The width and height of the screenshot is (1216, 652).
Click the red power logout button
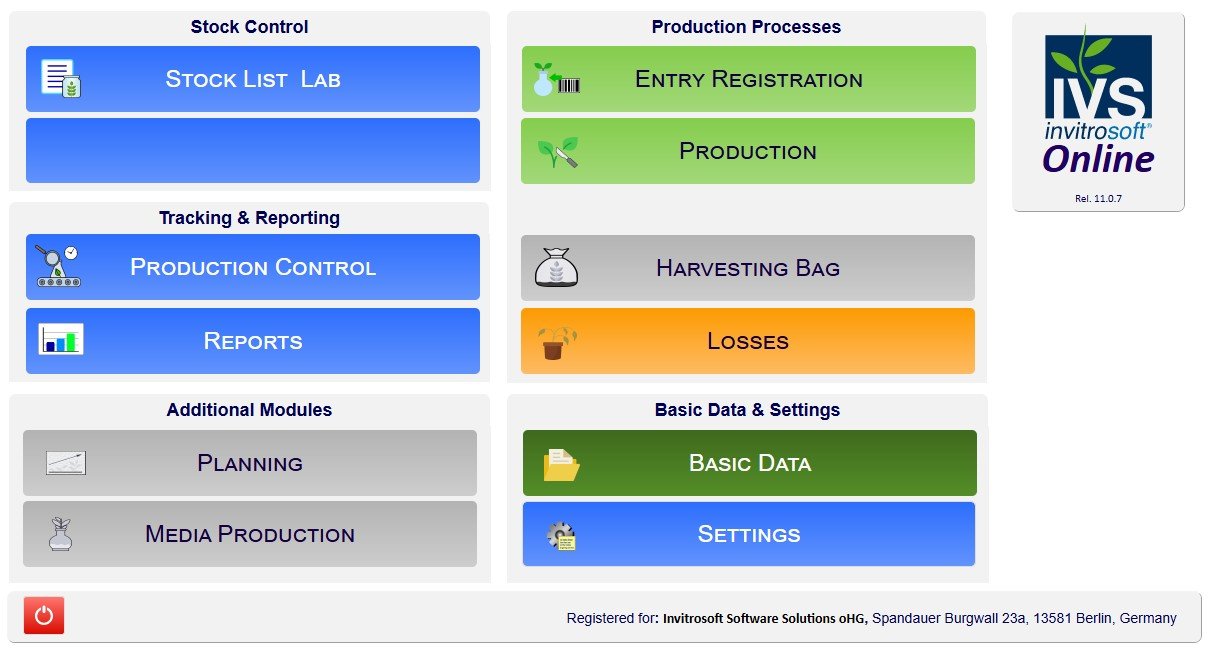coord(43,616)
